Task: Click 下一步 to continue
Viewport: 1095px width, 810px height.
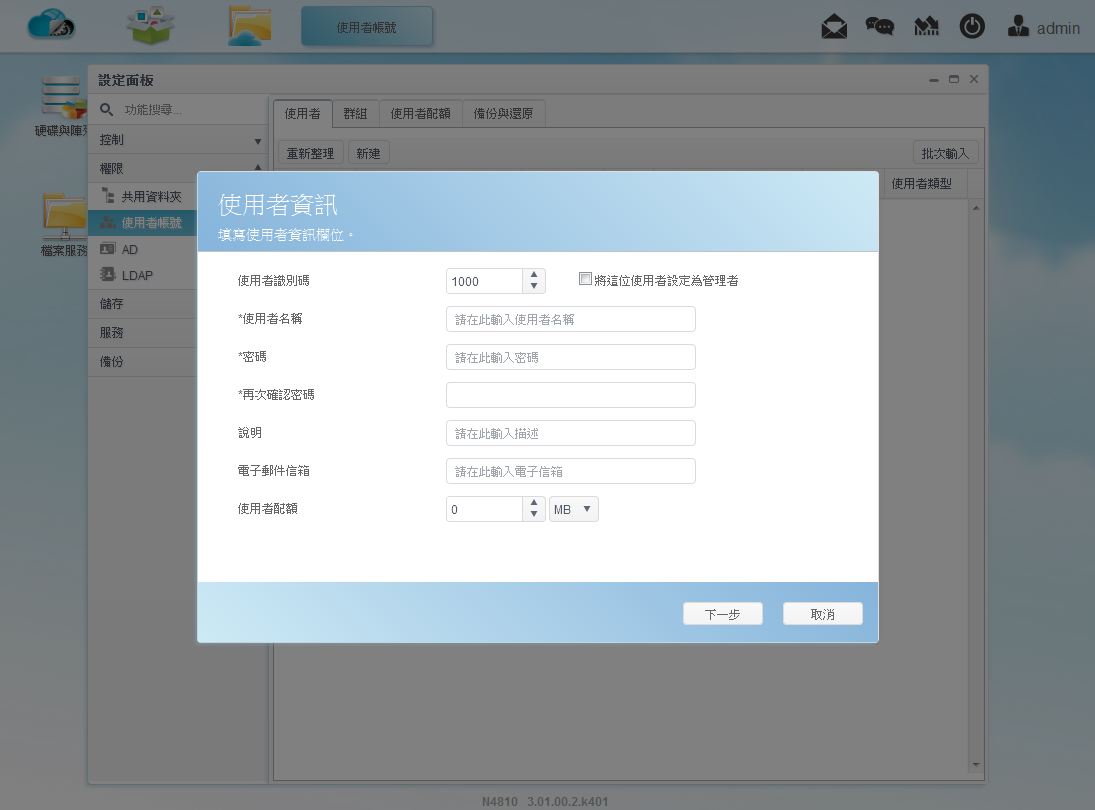Action: tap(723, 614)
